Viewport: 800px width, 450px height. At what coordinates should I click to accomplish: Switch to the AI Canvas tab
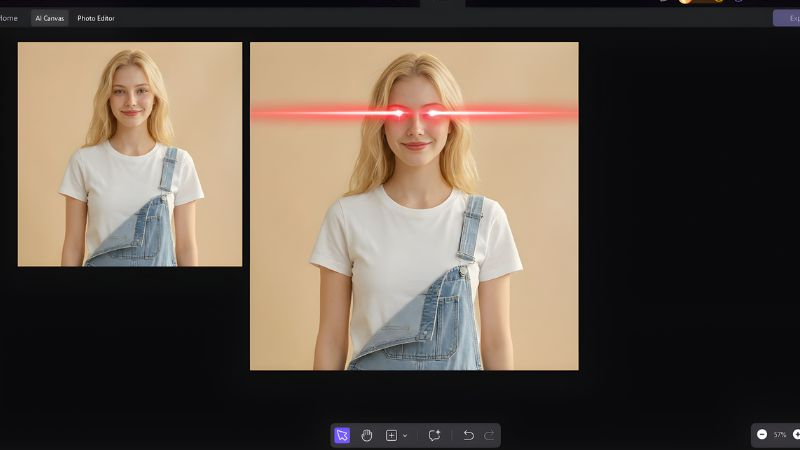click(x=49, y=18)
